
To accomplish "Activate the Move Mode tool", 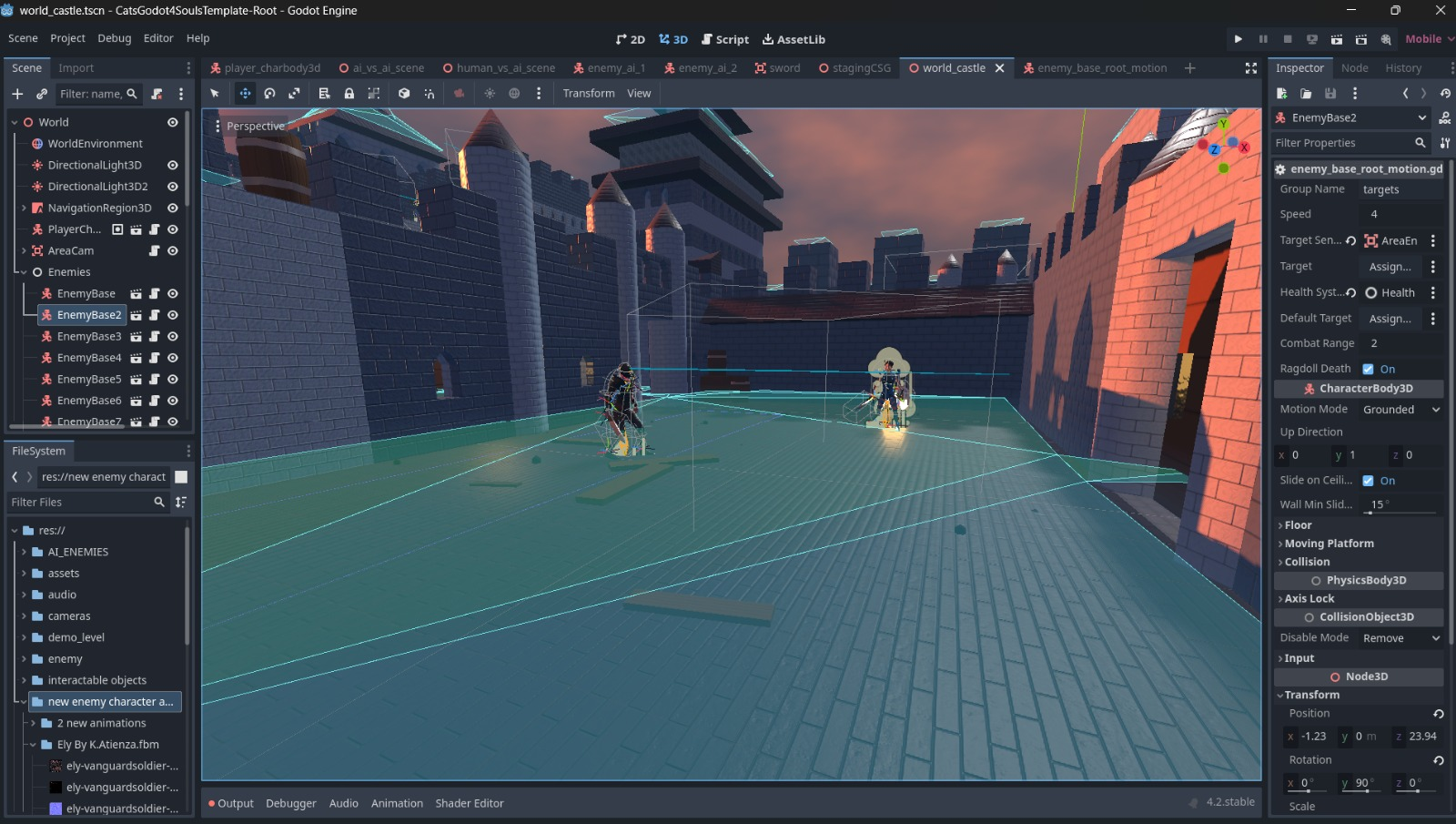I will click(x=246, y=93).
